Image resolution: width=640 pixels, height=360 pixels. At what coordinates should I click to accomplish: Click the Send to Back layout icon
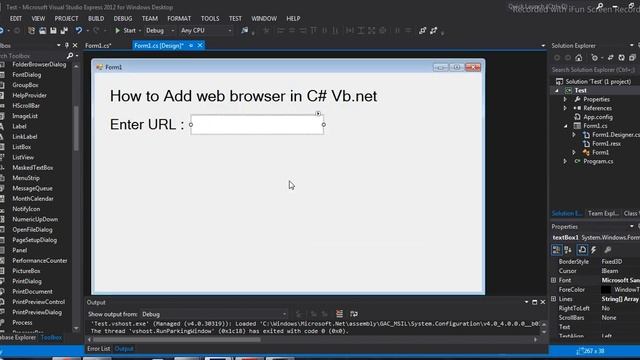coord(433,31)
